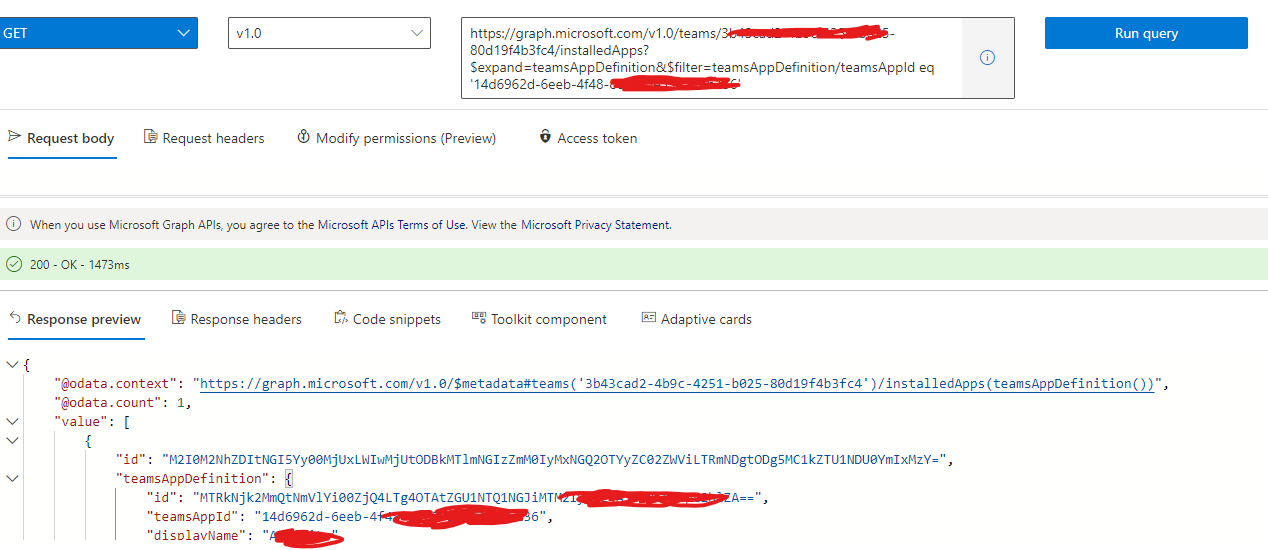Image resolution: width=1268 pixels, height=550 pixels.
Task: Open the @odata.context metadata URL link
Action: (677, 384)
